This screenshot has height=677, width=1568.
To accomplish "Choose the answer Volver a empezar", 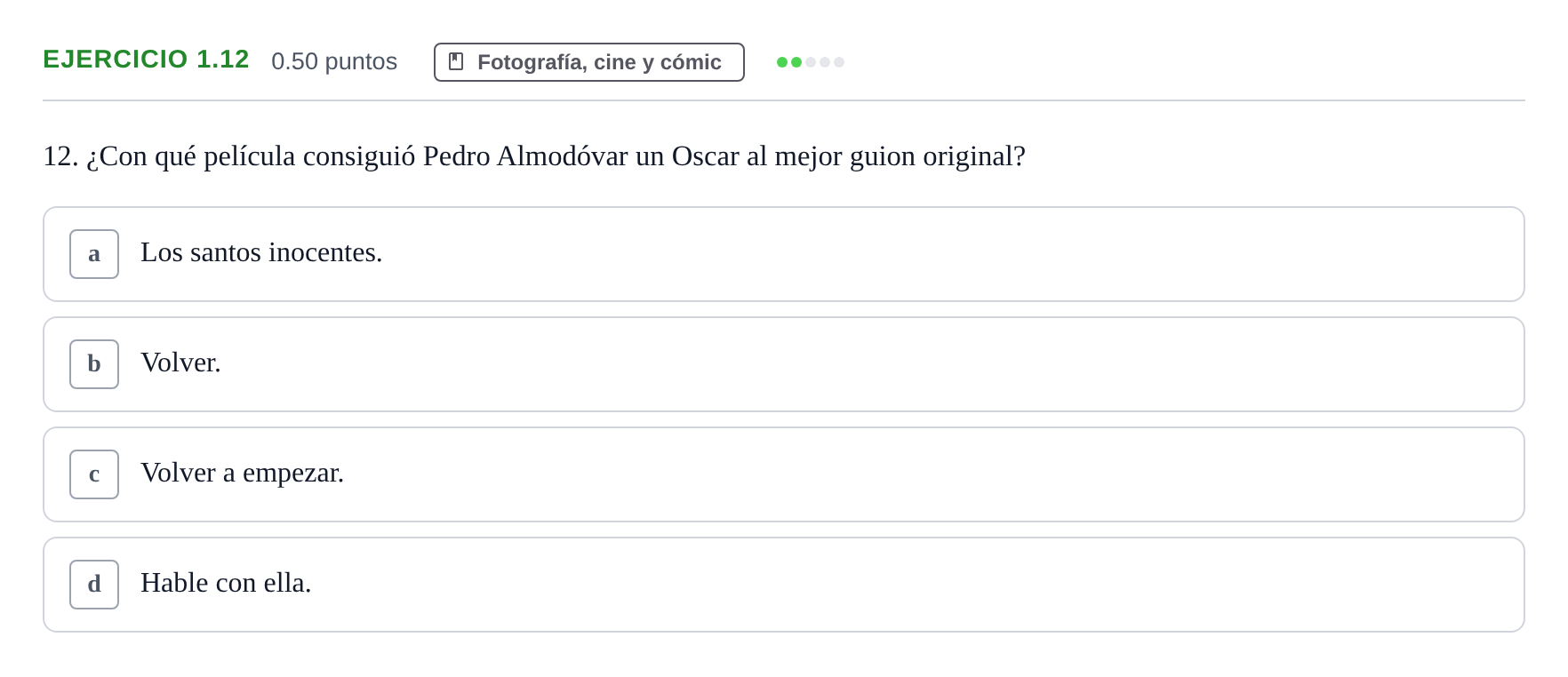I will pos(242,474).
